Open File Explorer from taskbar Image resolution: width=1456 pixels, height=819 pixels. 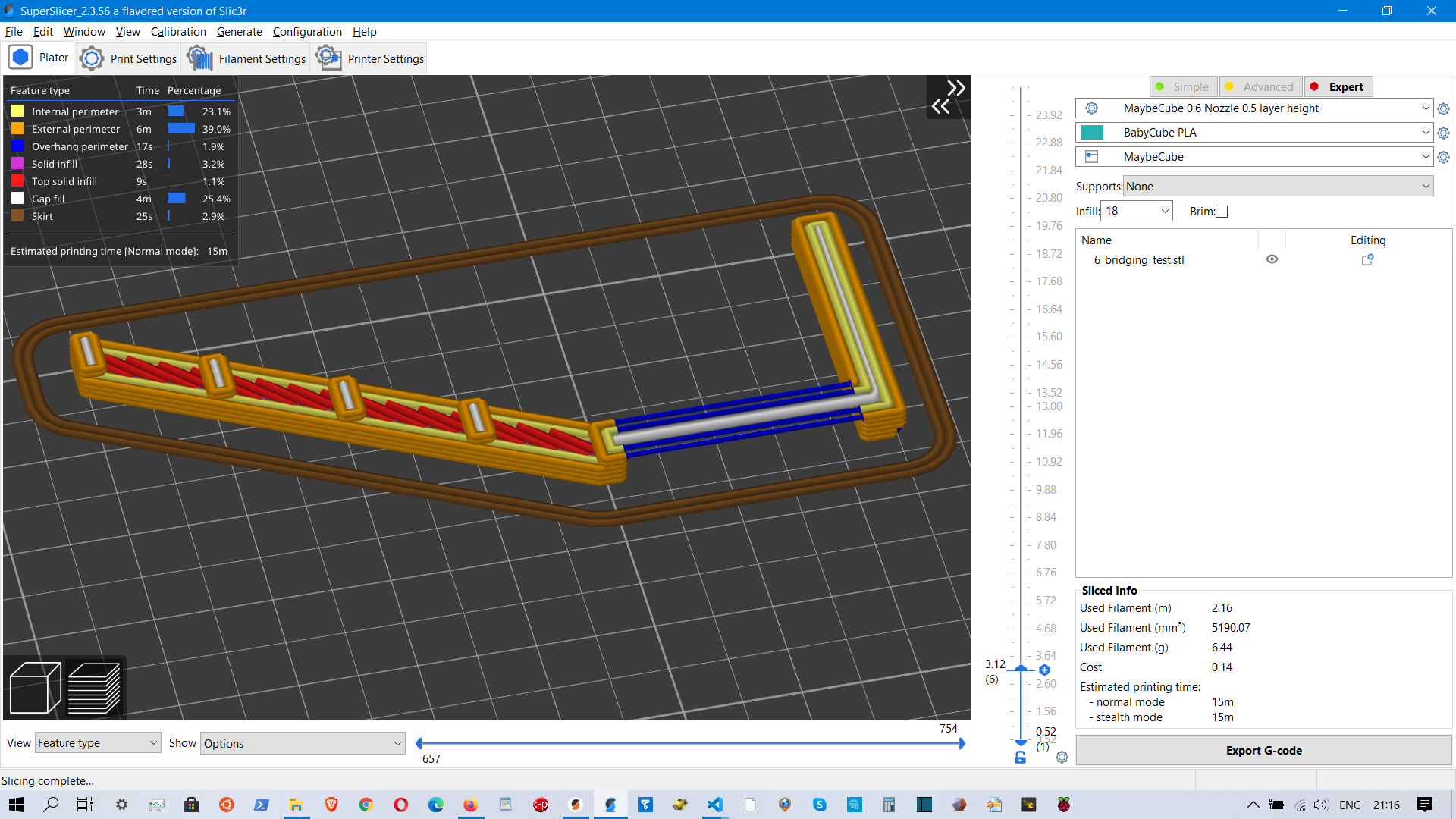pyautogui.click(x=296, y=805)
